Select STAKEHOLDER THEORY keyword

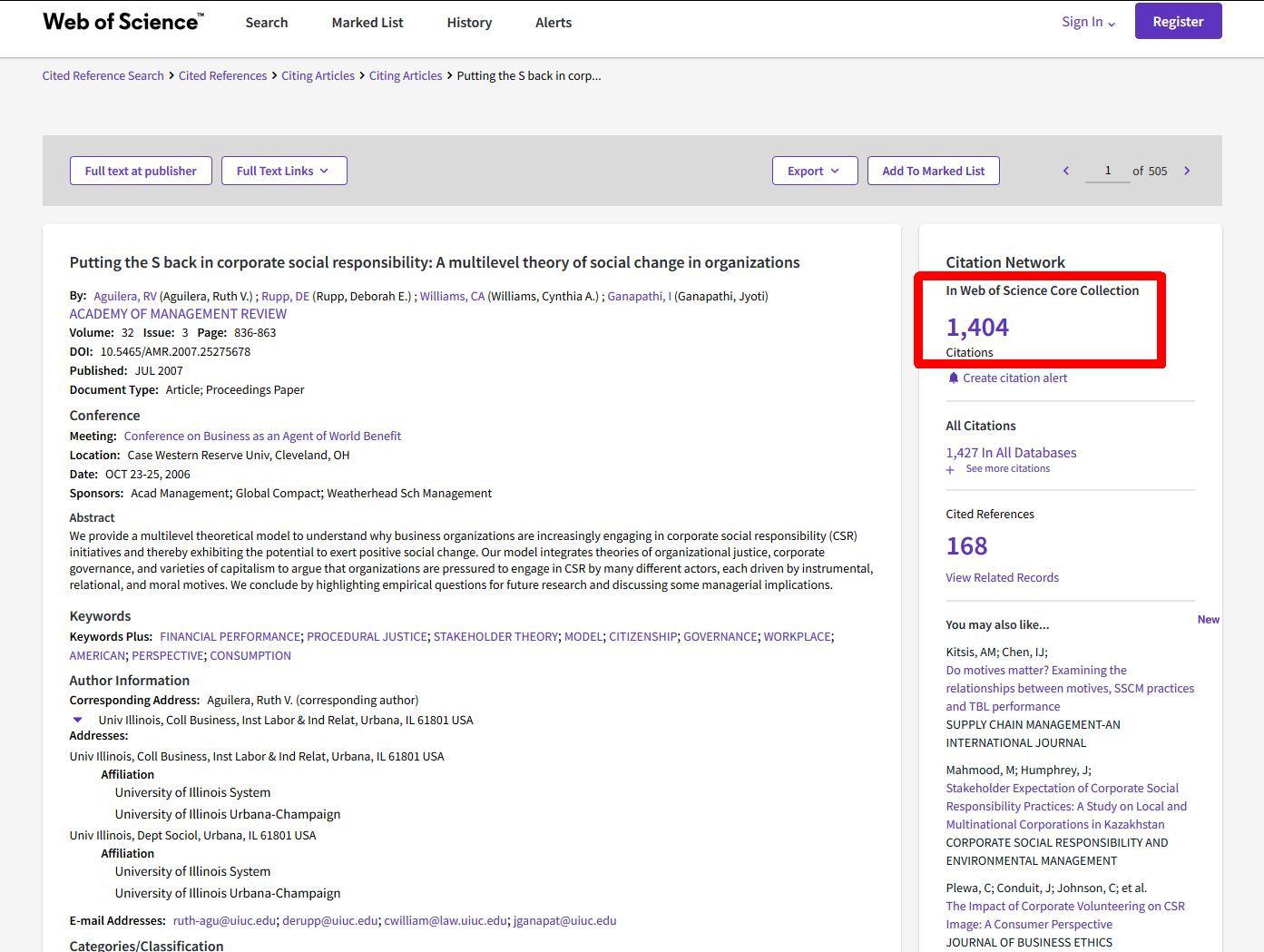[x=495, y=636]
